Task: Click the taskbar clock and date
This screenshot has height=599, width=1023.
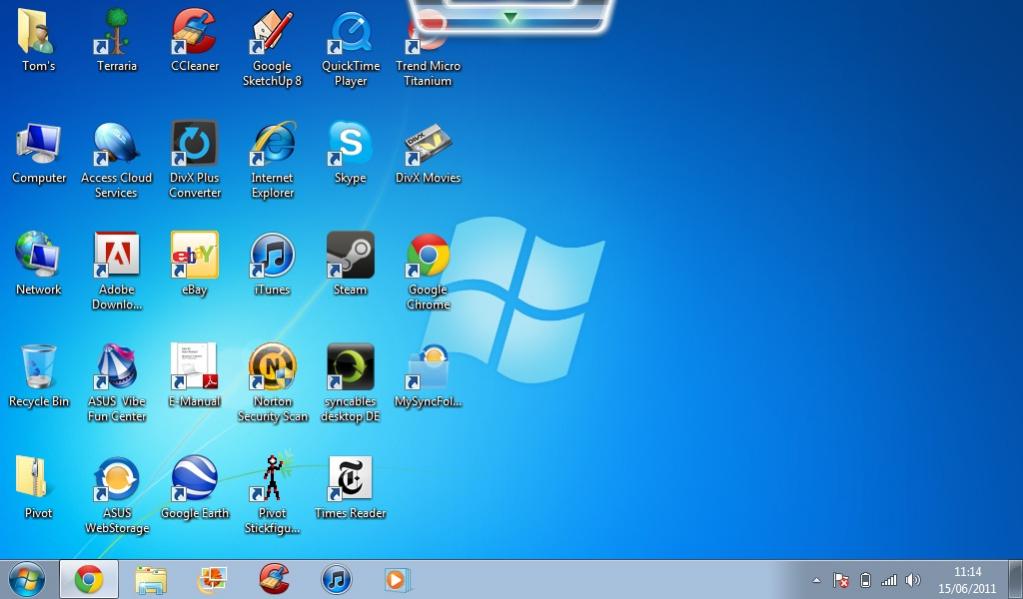Action: [967, 580]
